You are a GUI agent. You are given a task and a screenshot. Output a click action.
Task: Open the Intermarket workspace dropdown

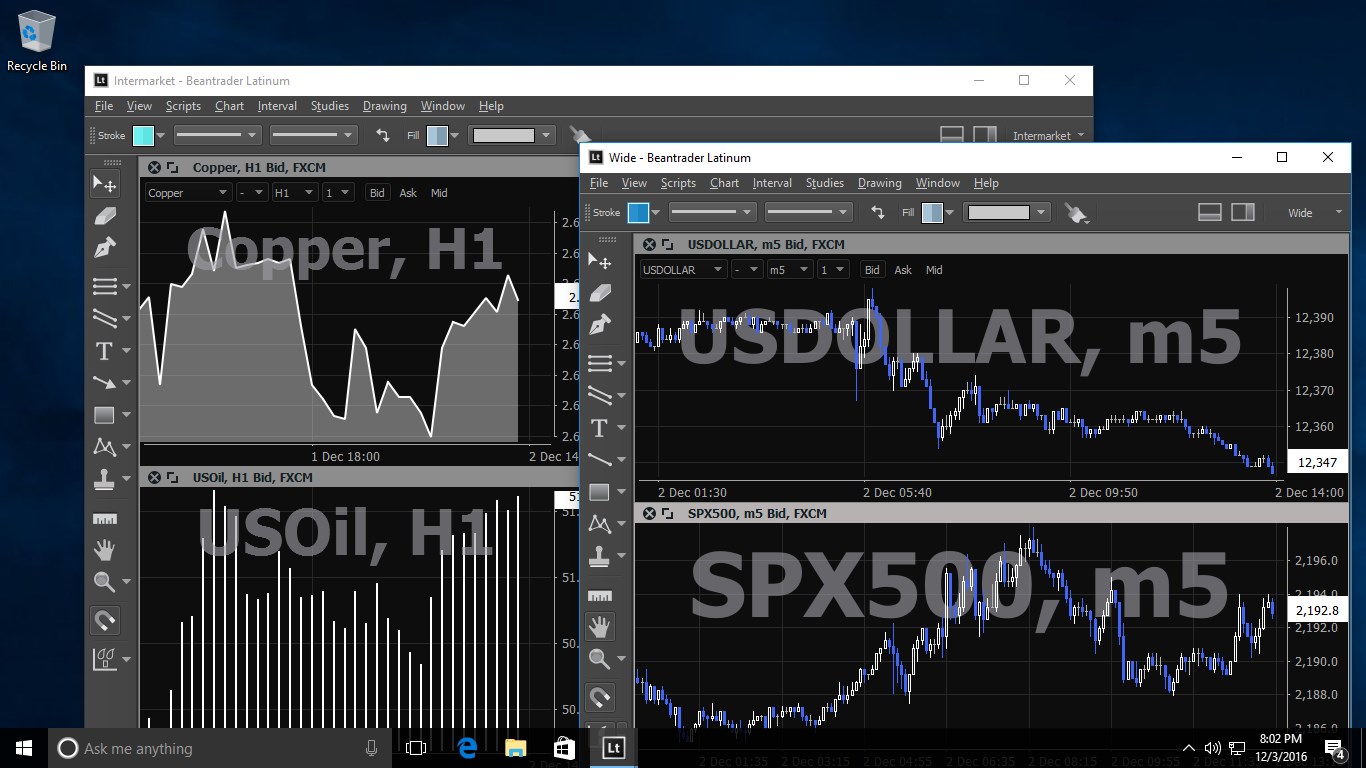click(x=1048, y=135)
